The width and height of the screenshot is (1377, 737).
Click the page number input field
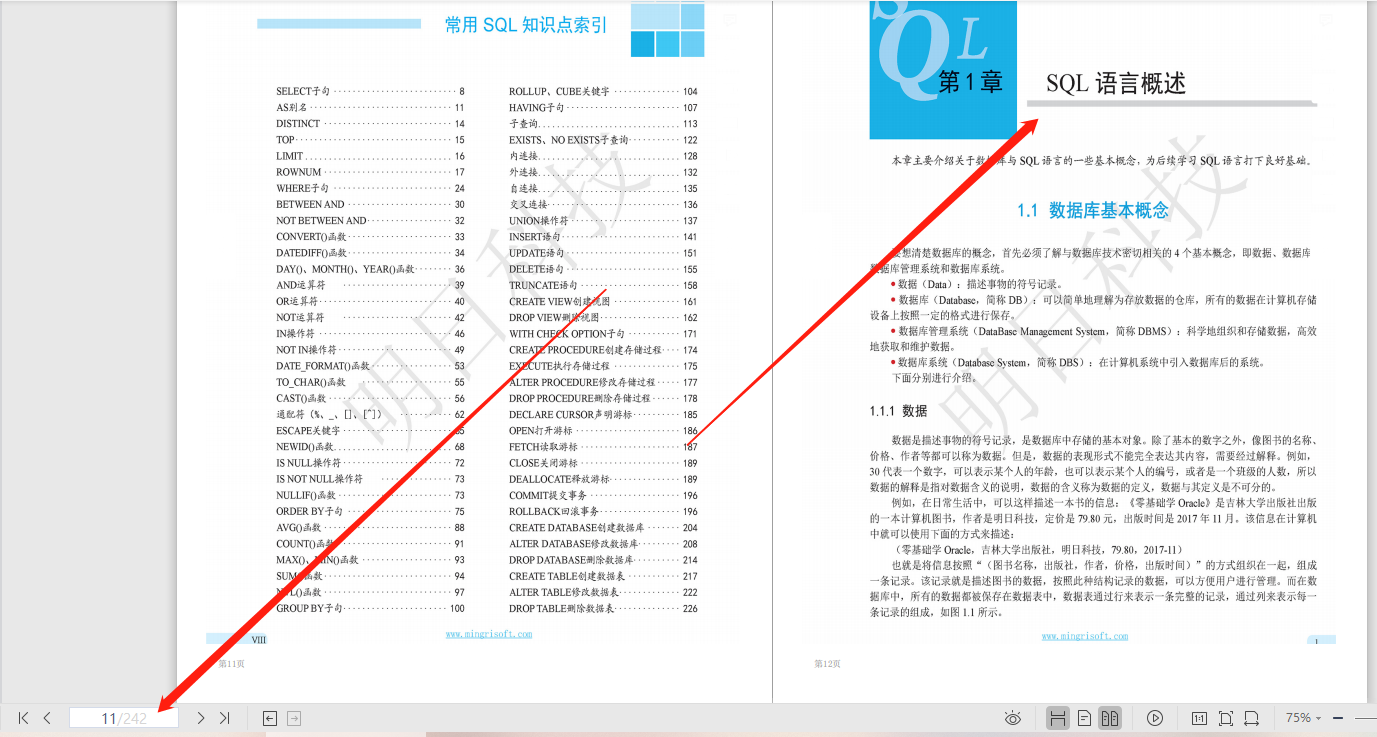[x=124, y=718]
